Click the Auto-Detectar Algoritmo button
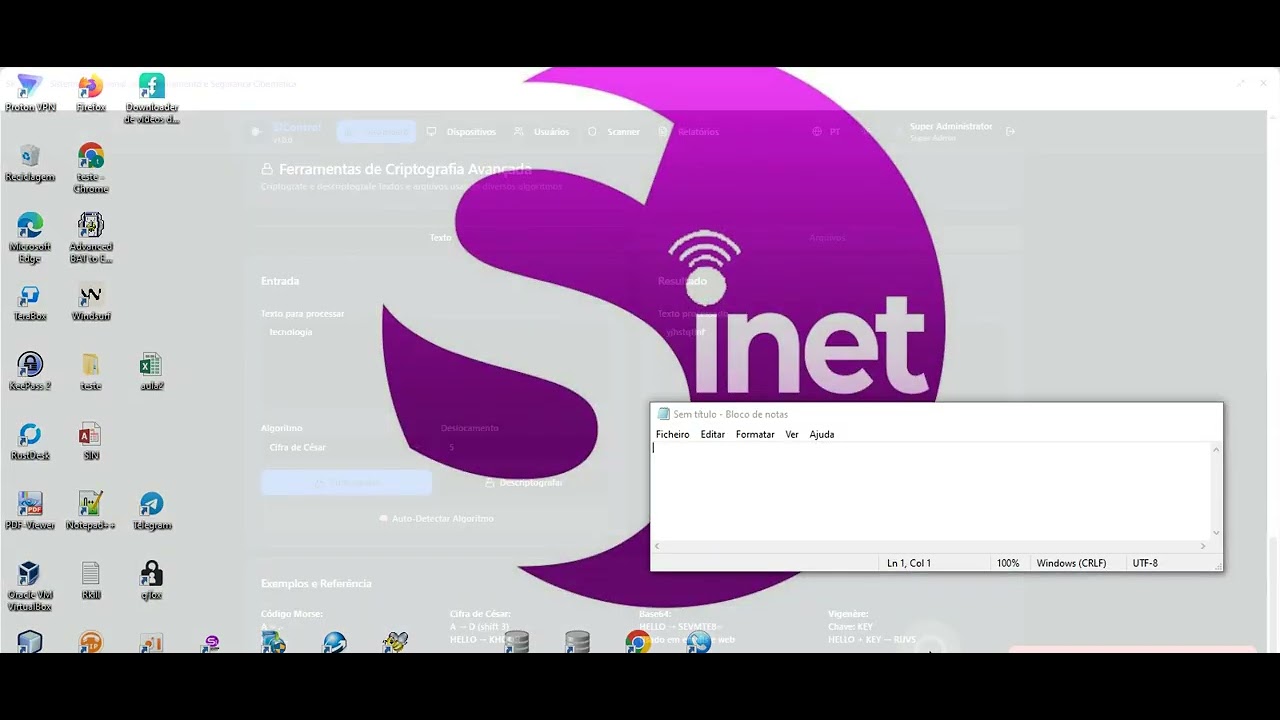Screen dimensions: 1280x720 (x=436, y=519)
